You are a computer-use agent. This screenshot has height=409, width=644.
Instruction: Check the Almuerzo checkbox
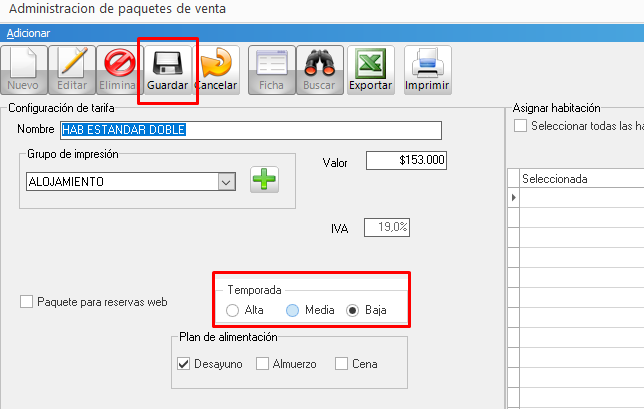(262, 364)
